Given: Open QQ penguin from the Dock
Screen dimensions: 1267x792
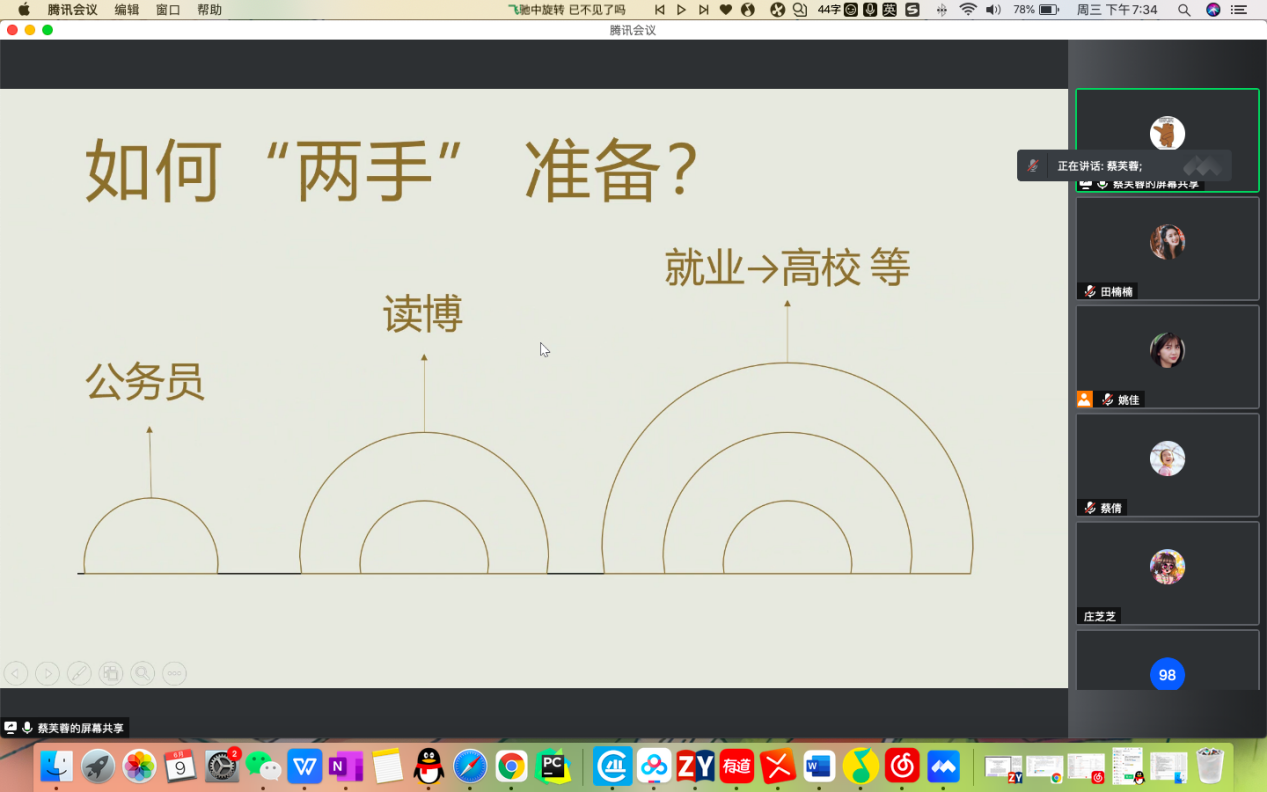Looking at the screenshot, I should [429, 766].
